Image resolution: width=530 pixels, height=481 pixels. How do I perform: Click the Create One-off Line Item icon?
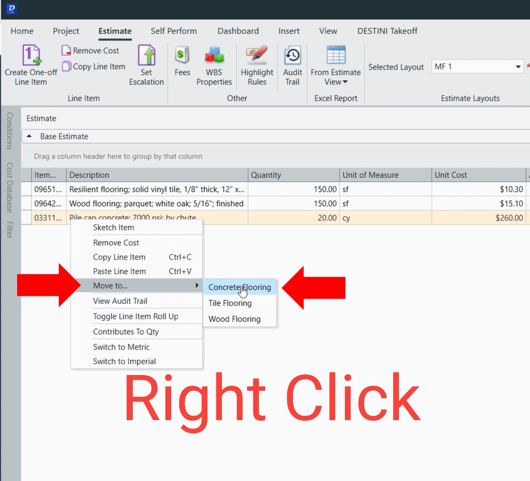(x=31, y=55)
